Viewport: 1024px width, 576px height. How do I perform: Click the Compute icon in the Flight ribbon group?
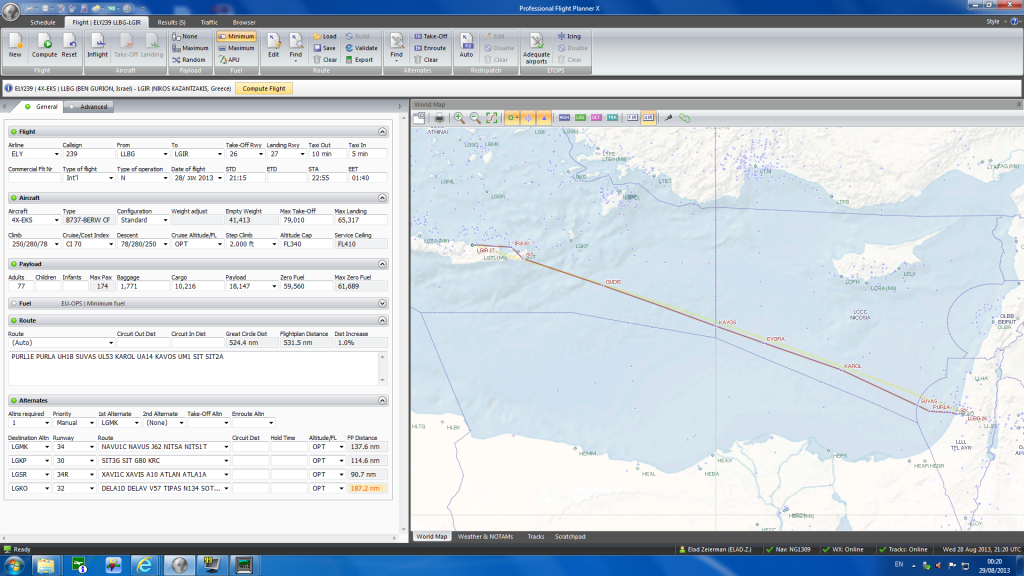pos(44,45)
